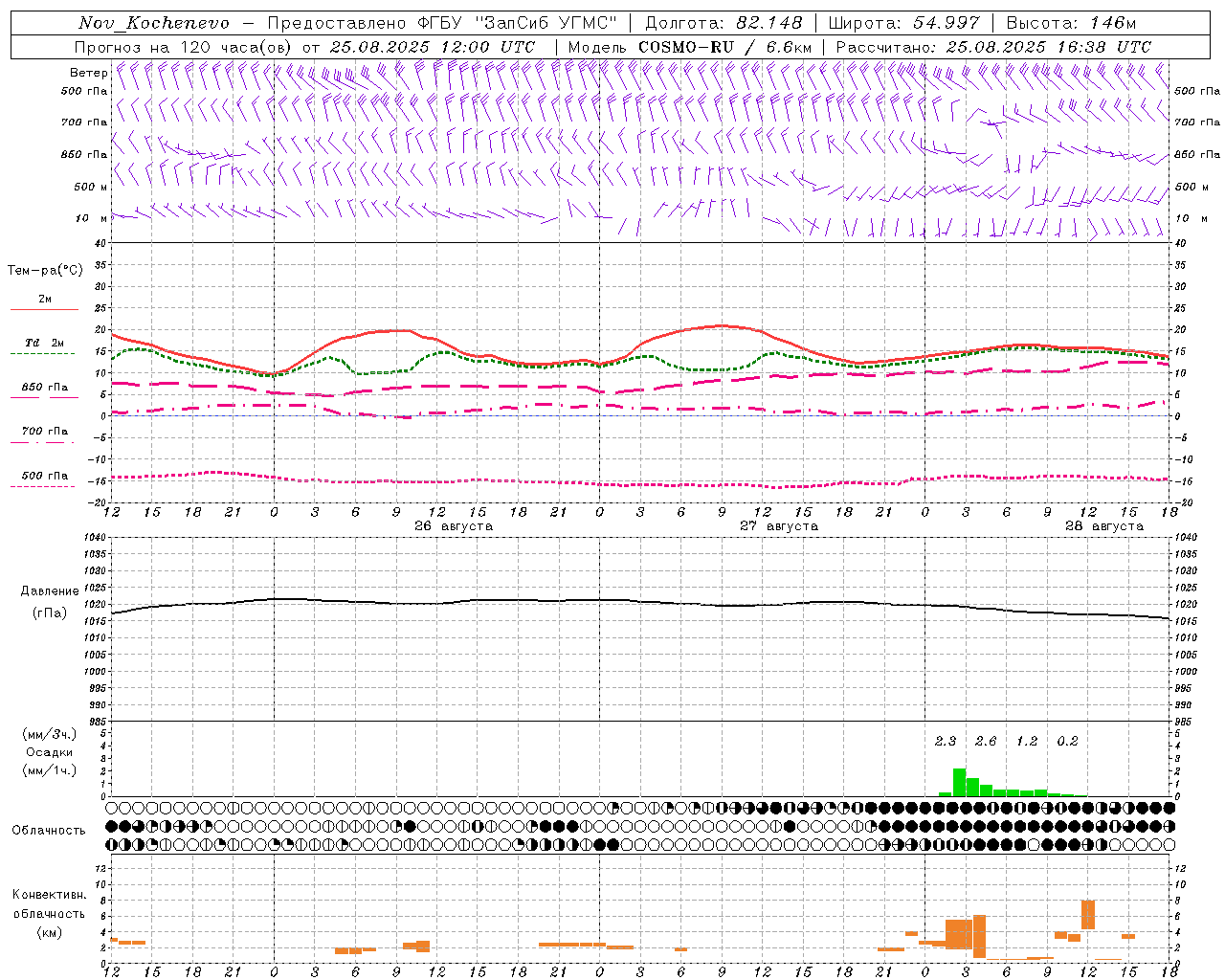Click the '2.3' precipitation total value
The height and width of the screenshot is (980, 1225).
(946, 742)
